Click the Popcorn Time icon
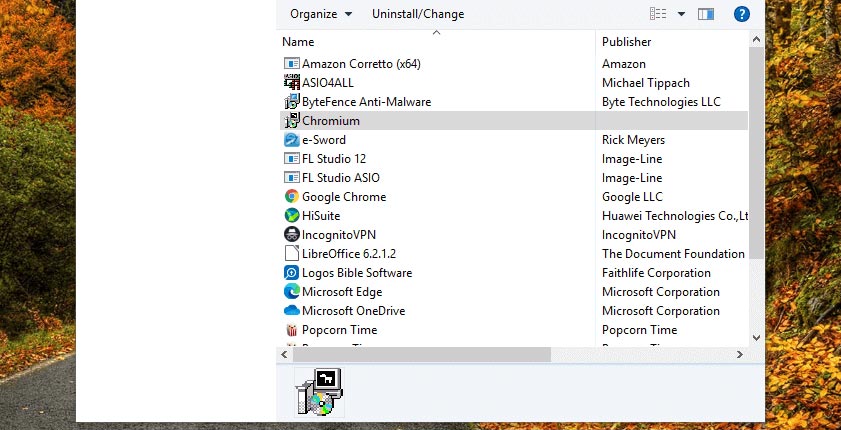 291,330
